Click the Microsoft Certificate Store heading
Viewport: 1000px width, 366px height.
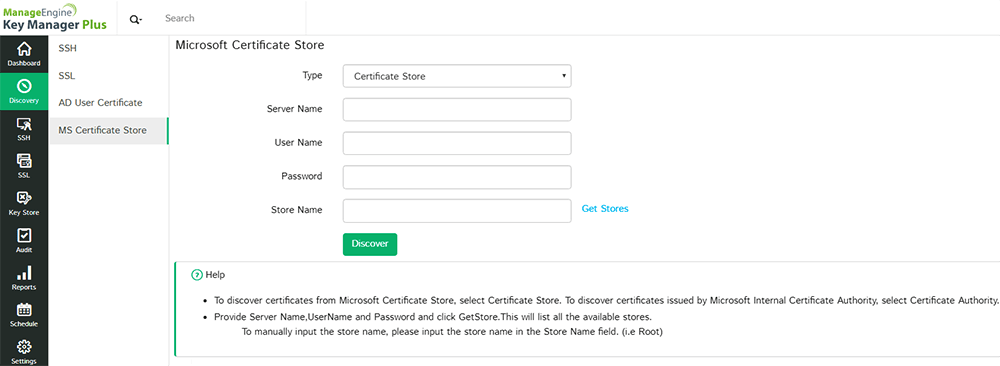250,45
